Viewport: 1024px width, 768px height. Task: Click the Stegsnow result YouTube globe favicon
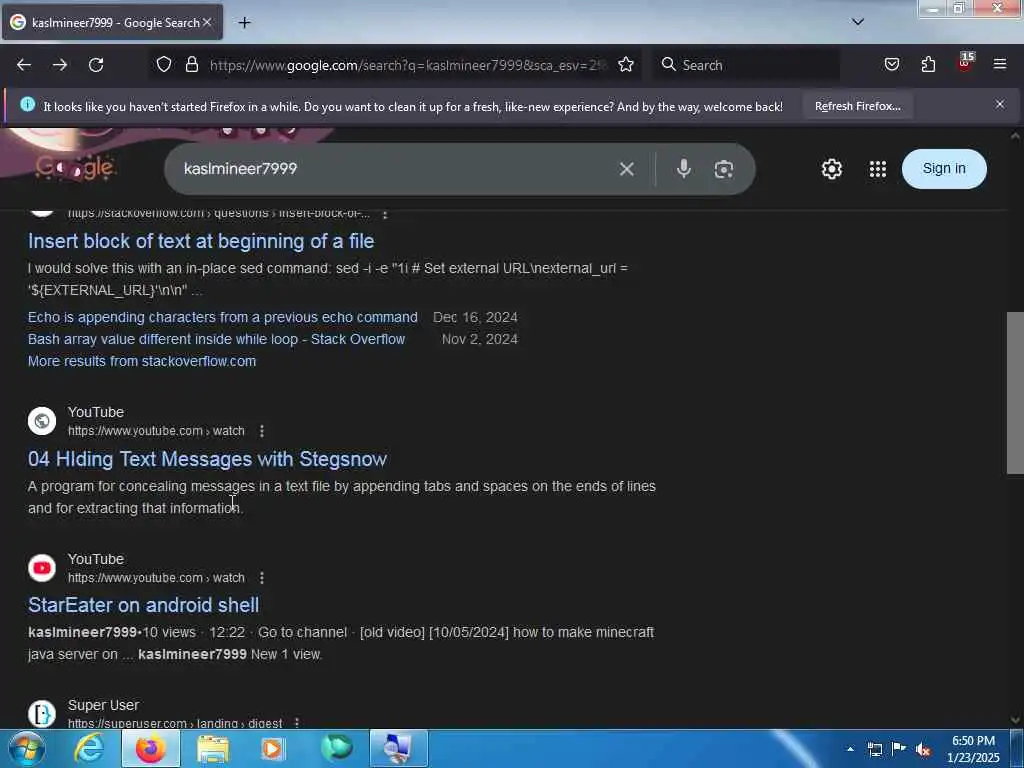pos(42,421)
